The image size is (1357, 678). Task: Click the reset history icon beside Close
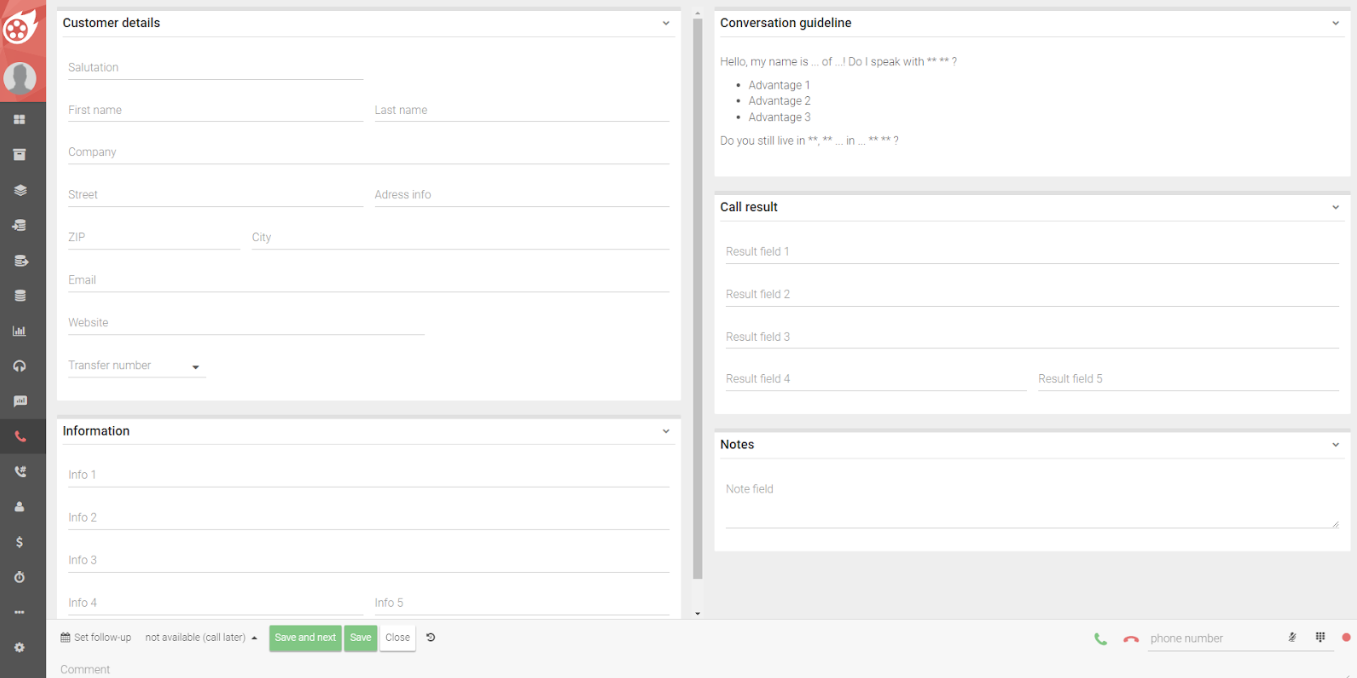[x=431, y=637]
